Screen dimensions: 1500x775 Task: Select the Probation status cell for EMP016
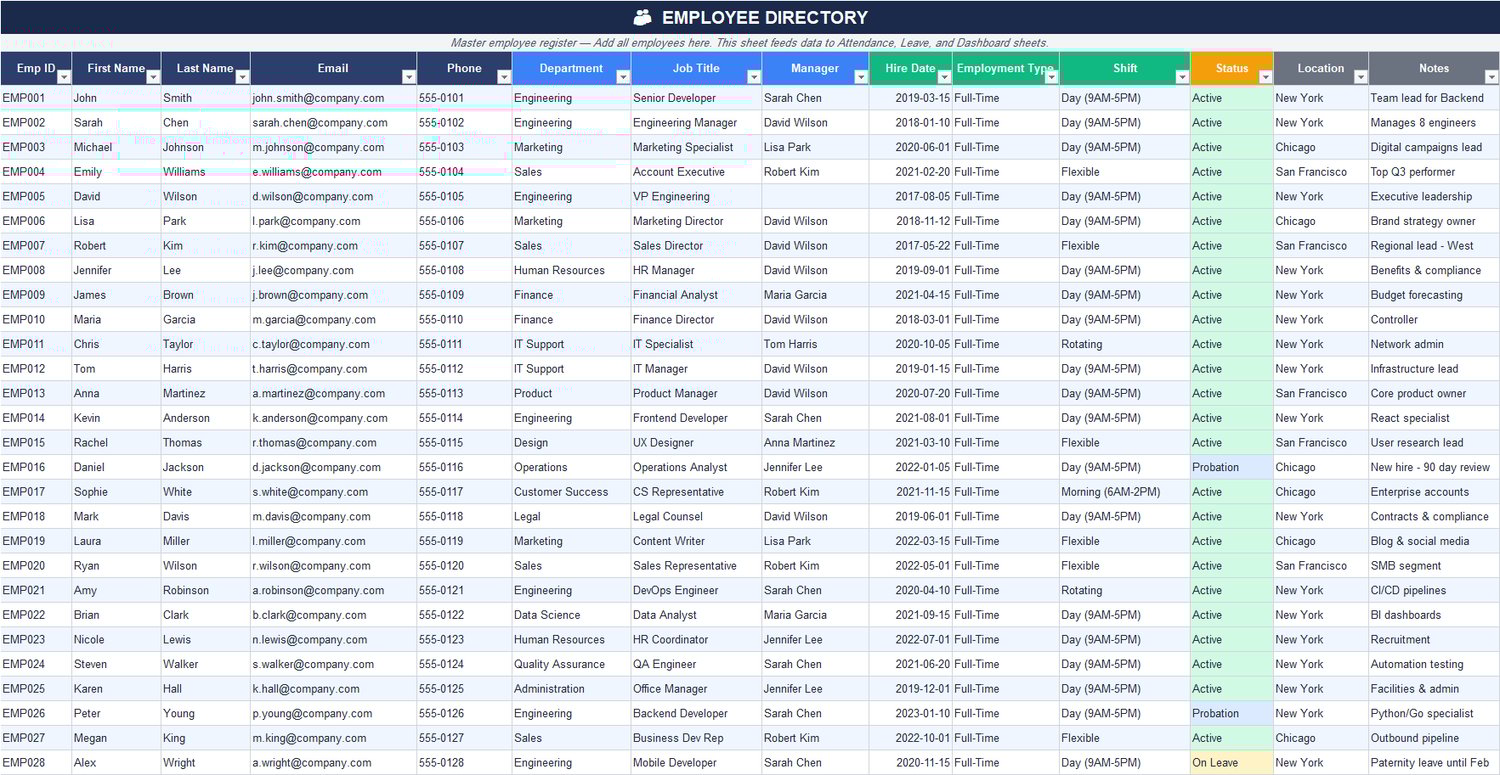pos(1230,467)
